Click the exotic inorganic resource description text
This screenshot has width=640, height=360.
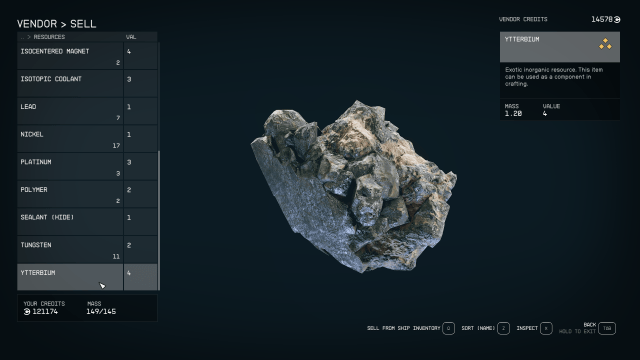click(553, 77)
